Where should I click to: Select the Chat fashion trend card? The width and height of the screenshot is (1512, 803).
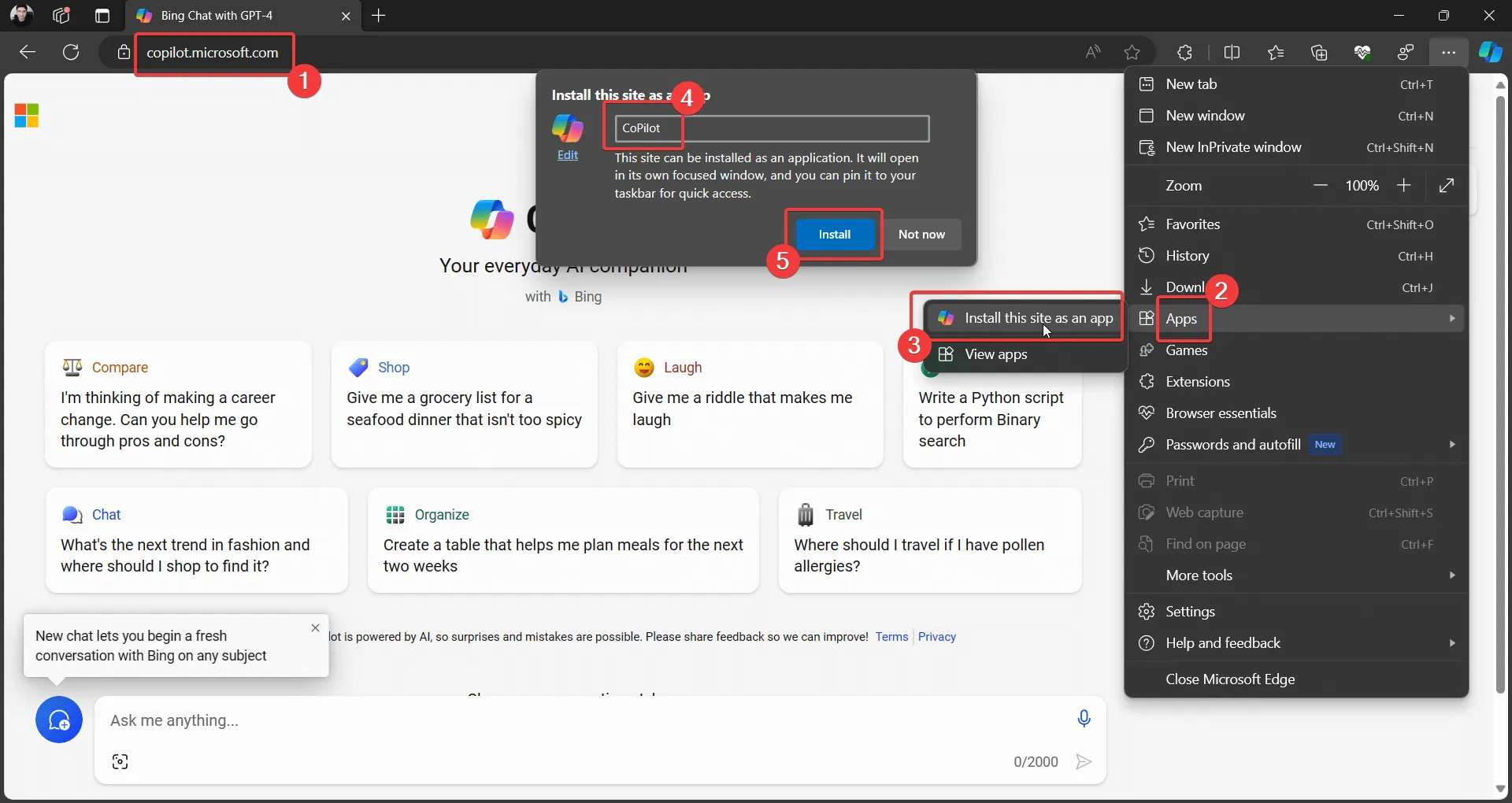pos(196,540)
